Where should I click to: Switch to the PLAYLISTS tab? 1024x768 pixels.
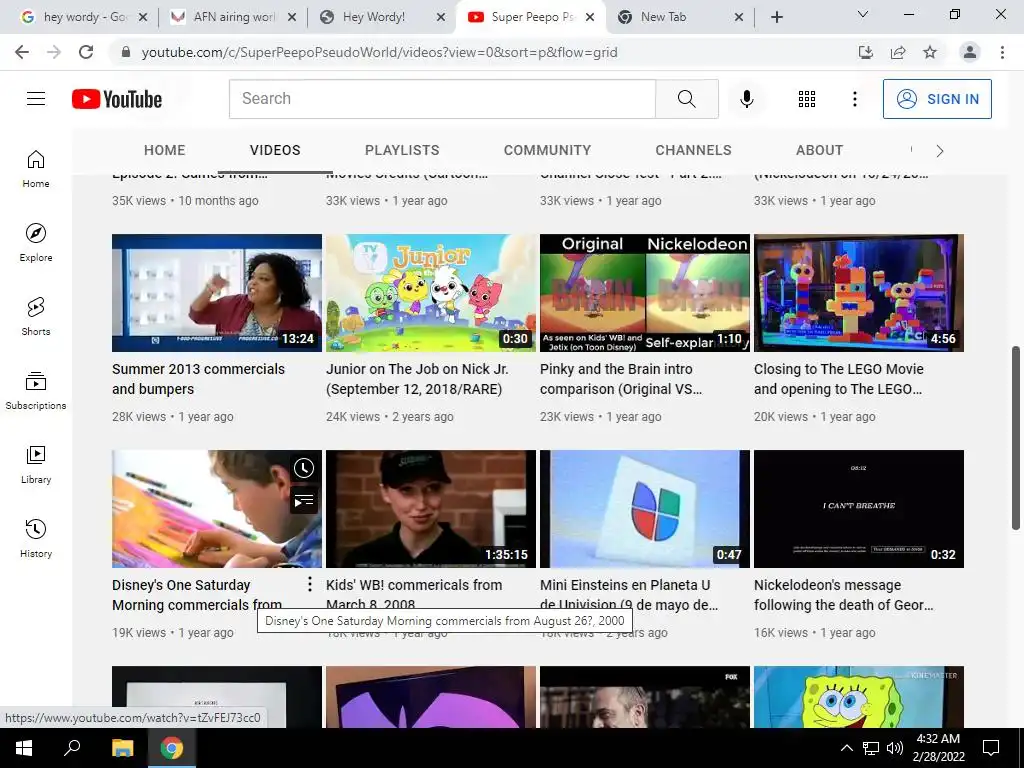coord(402,150)
